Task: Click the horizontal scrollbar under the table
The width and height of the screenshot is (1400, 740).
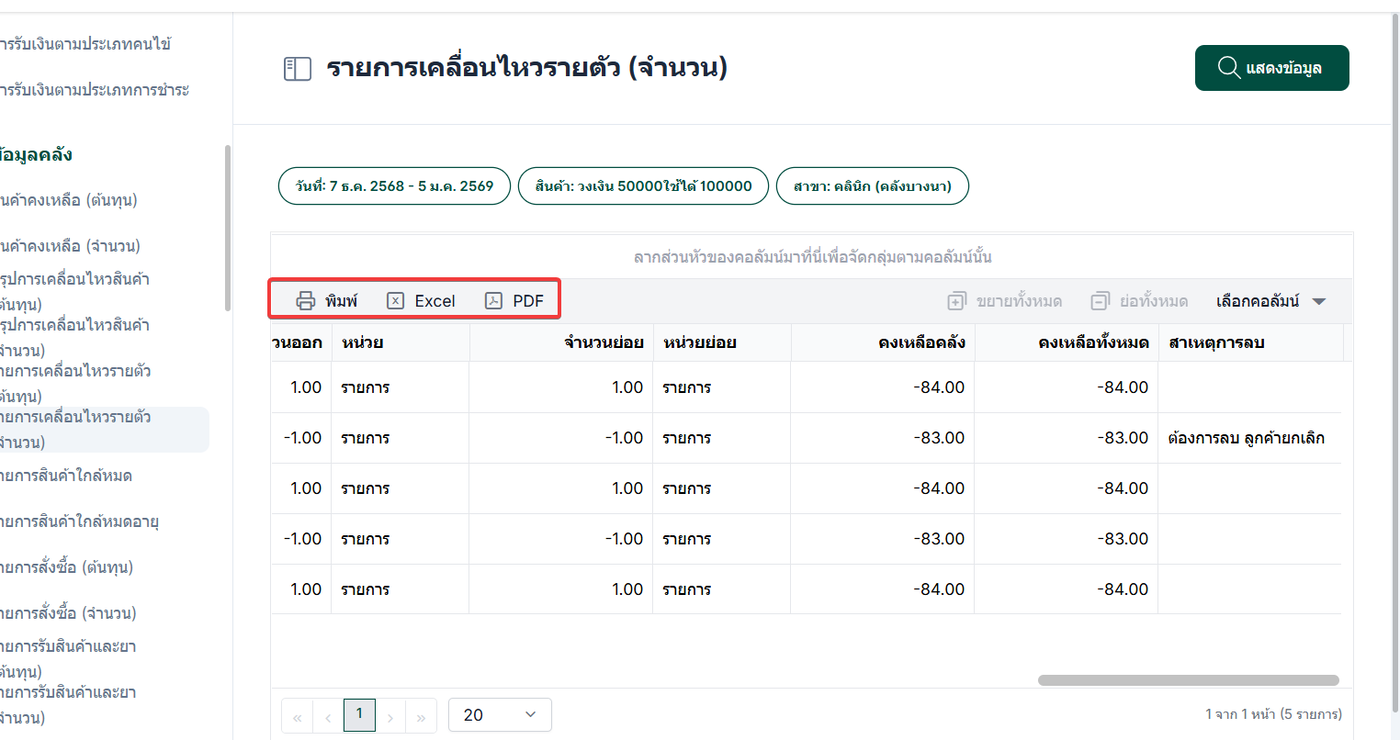Action: pyautogui.click(x=1188, y=680)
